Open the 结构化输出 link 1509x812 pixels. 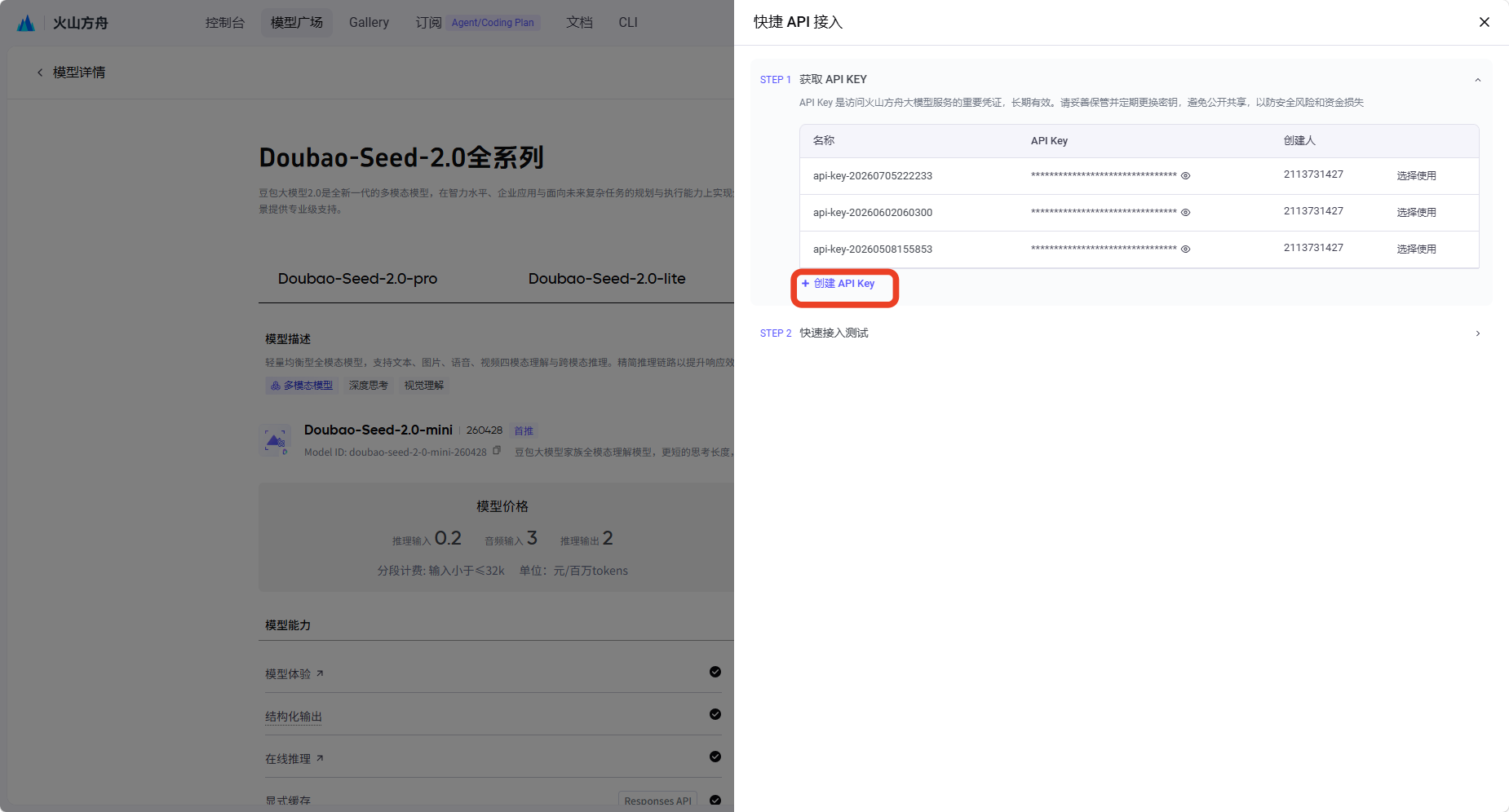click(x=294, y=717)
